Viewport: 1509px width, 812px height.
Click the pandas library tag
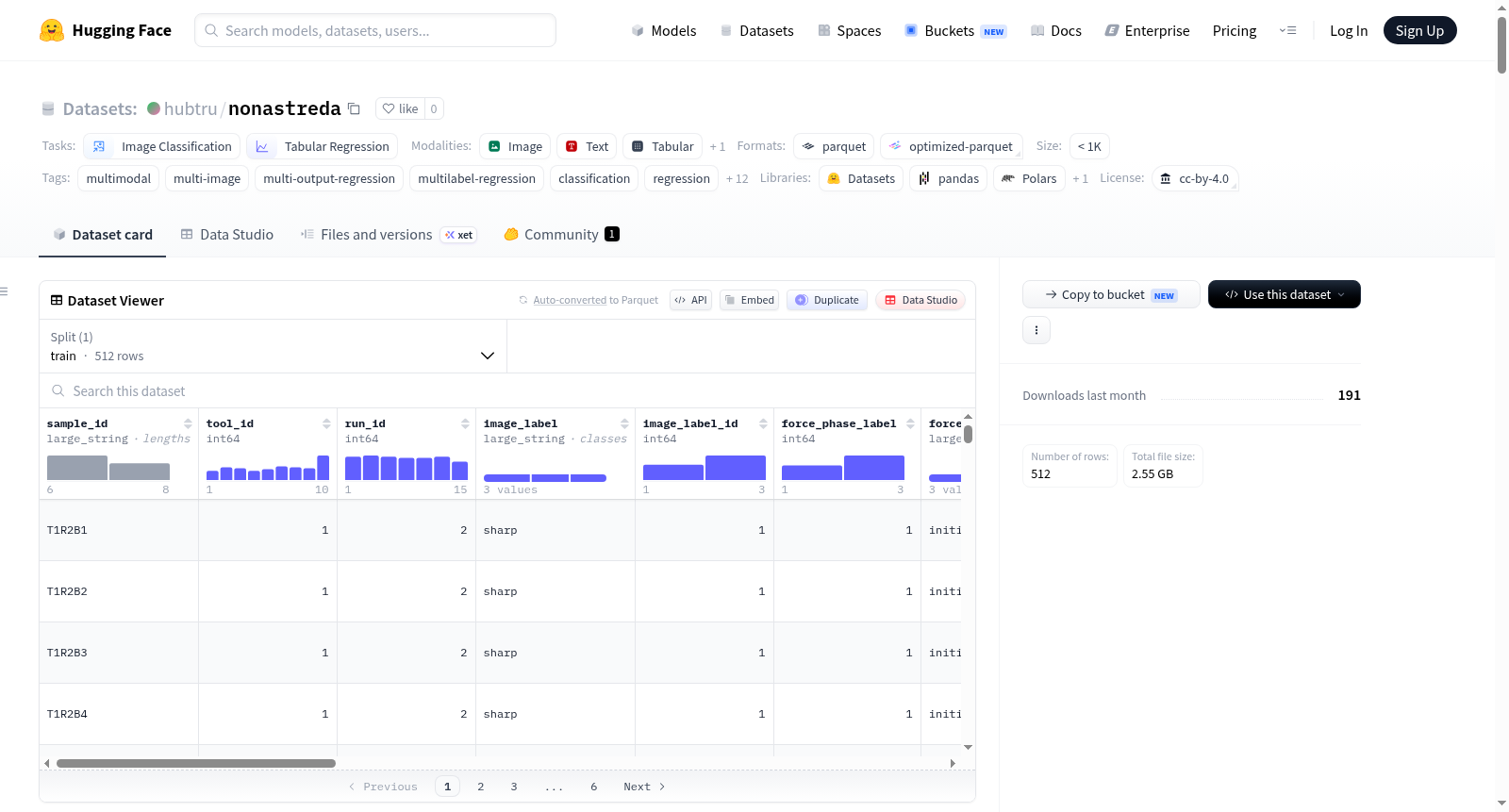(949, 178)
